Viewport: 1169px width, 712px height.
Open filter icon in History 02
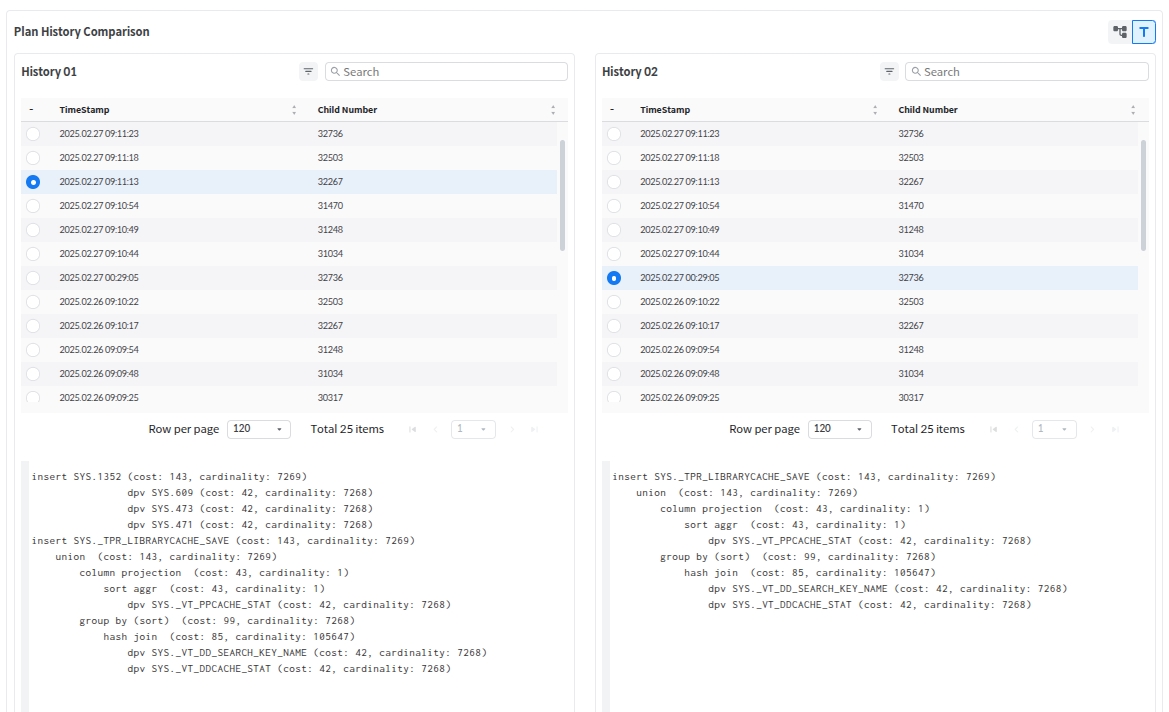pos(889,72)
